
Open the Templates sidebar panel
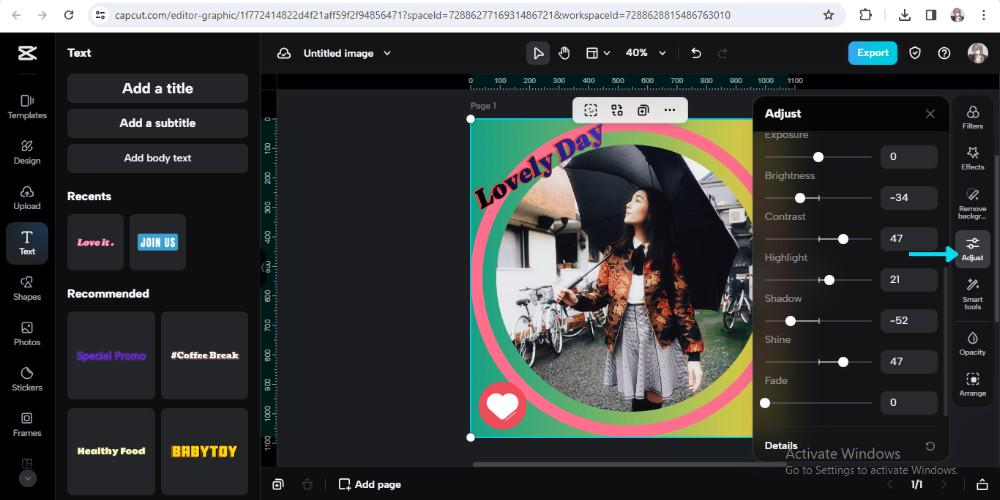coord(27,107)
